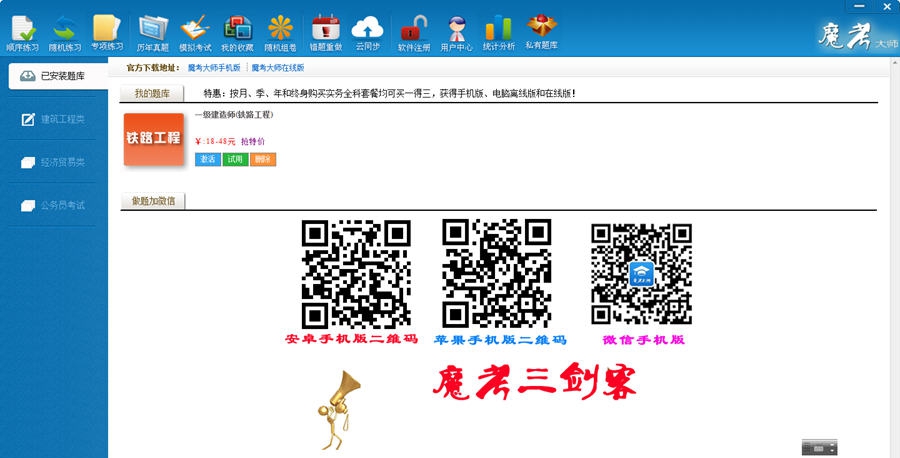Viewport: 900px width, 458px height.
Task: Open 公务员考试 category in sidebar
Action: pos(53,205)
